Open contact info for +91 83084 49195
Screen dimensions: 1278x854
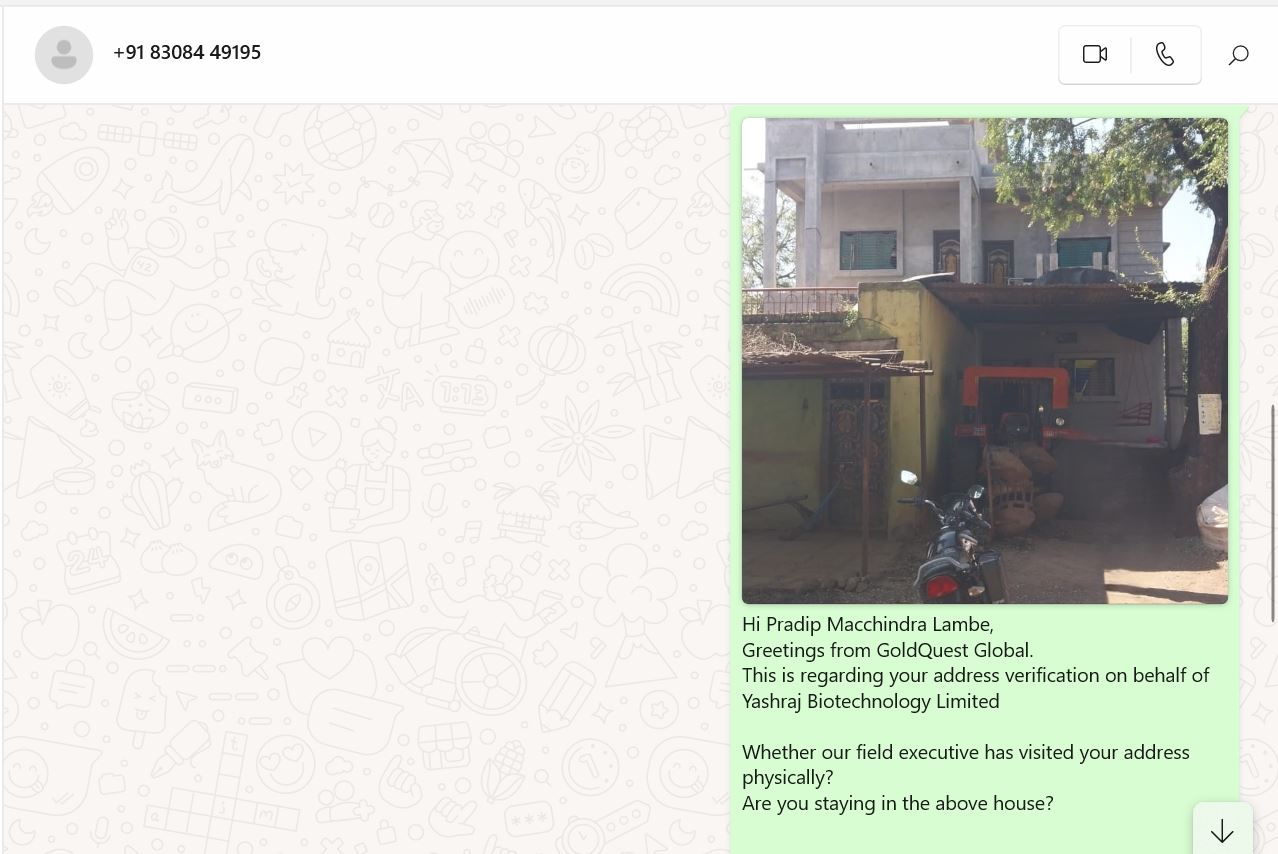(x=187, y=52)
